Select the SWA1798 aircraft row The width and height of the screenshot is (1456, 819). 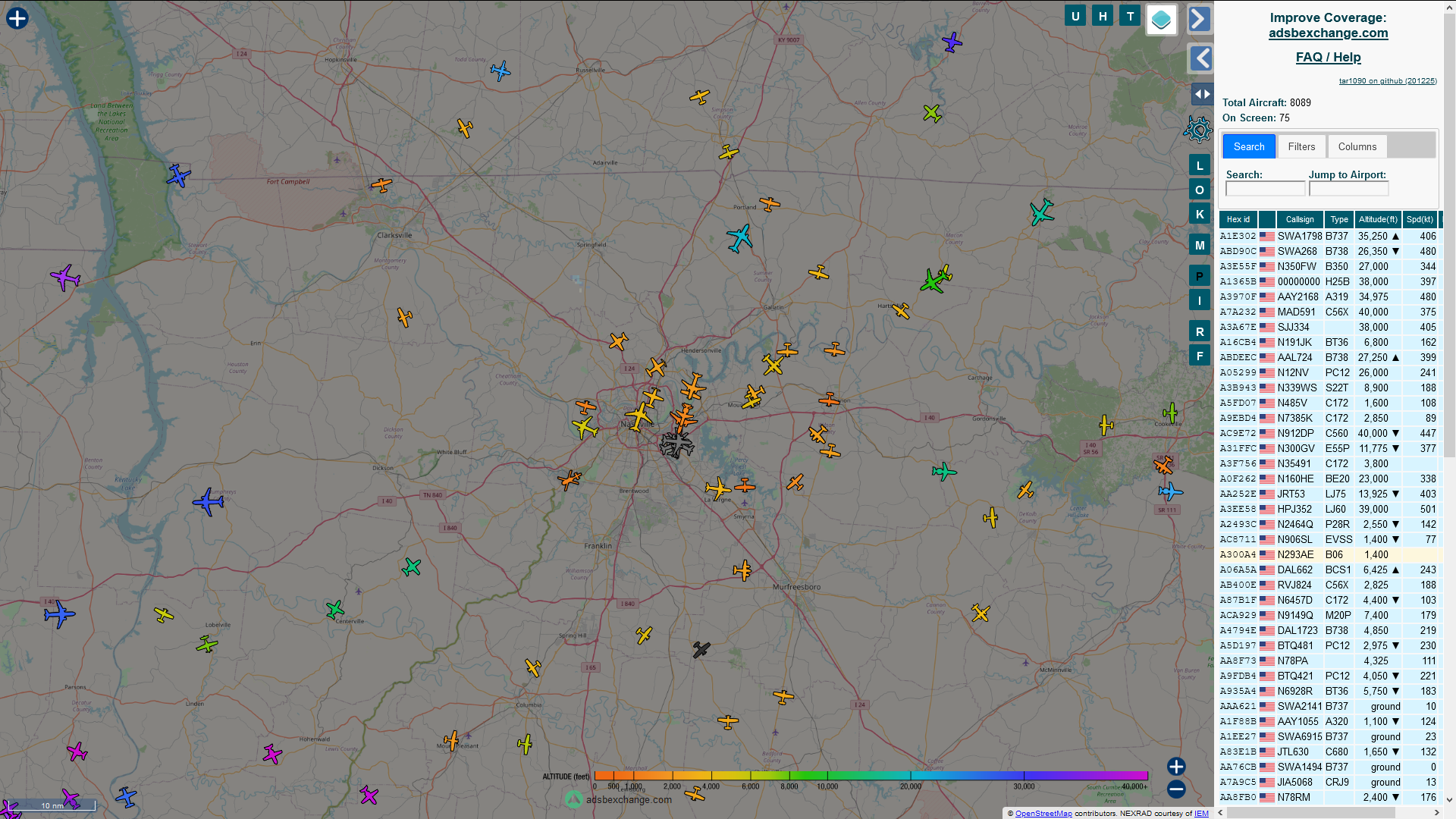pyautogui.click(x=1329, y=236)
